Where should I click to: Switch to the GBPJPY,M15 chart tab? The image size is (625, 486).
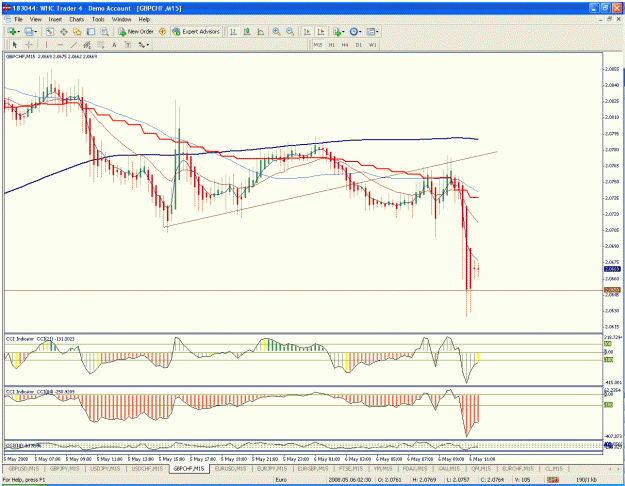pos(65,469)
